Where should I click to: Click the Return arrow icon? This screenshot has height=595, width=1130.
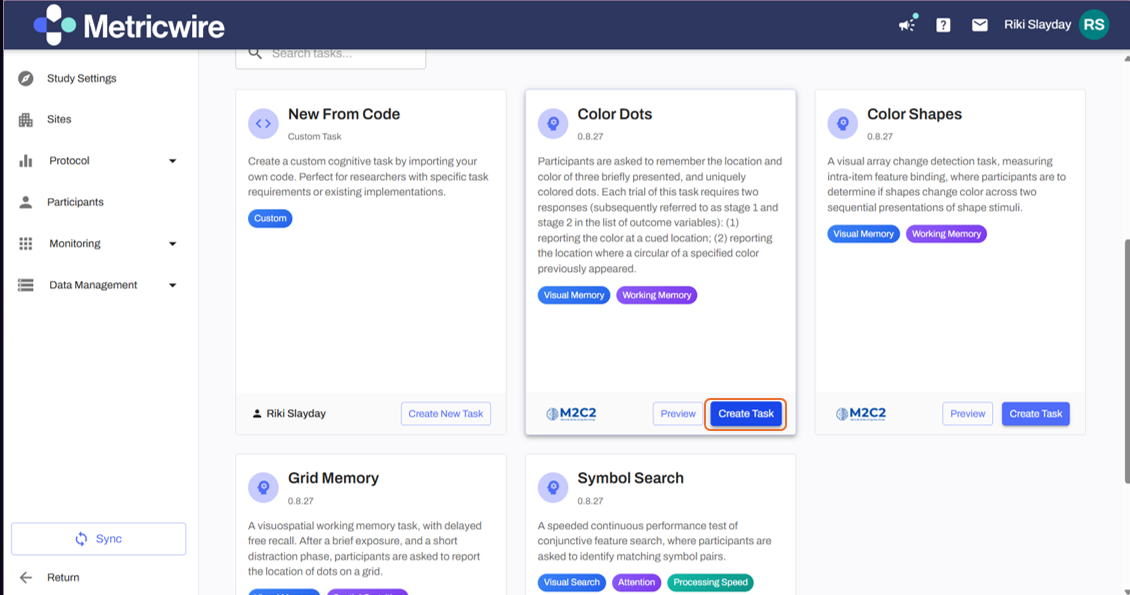coord(26,577)
